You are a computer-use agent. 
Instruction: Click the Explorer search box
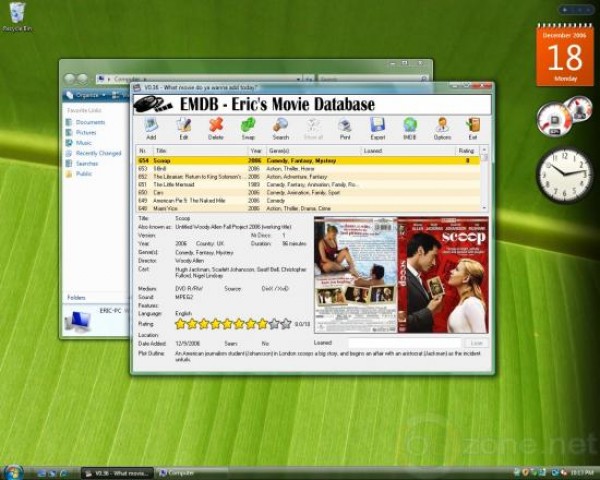click(x=373, y=79)
